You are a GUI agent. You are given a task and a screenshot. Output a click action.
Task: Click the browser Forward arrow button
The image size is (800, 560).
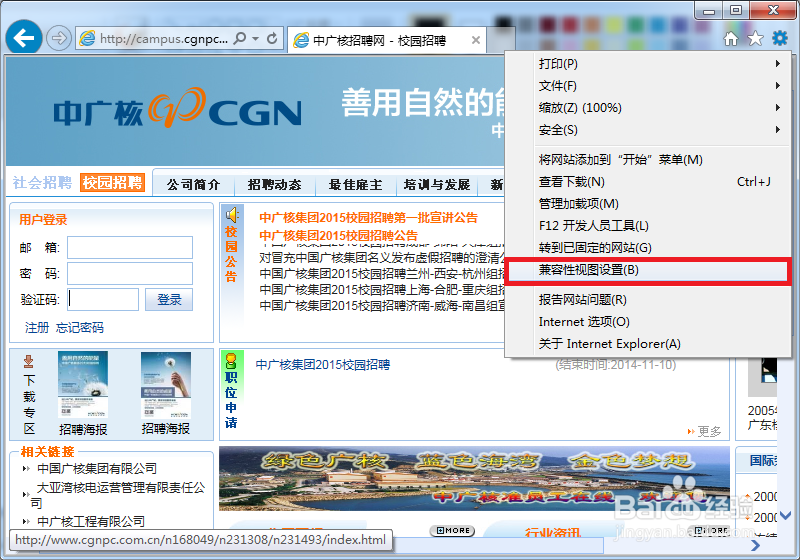59,38
